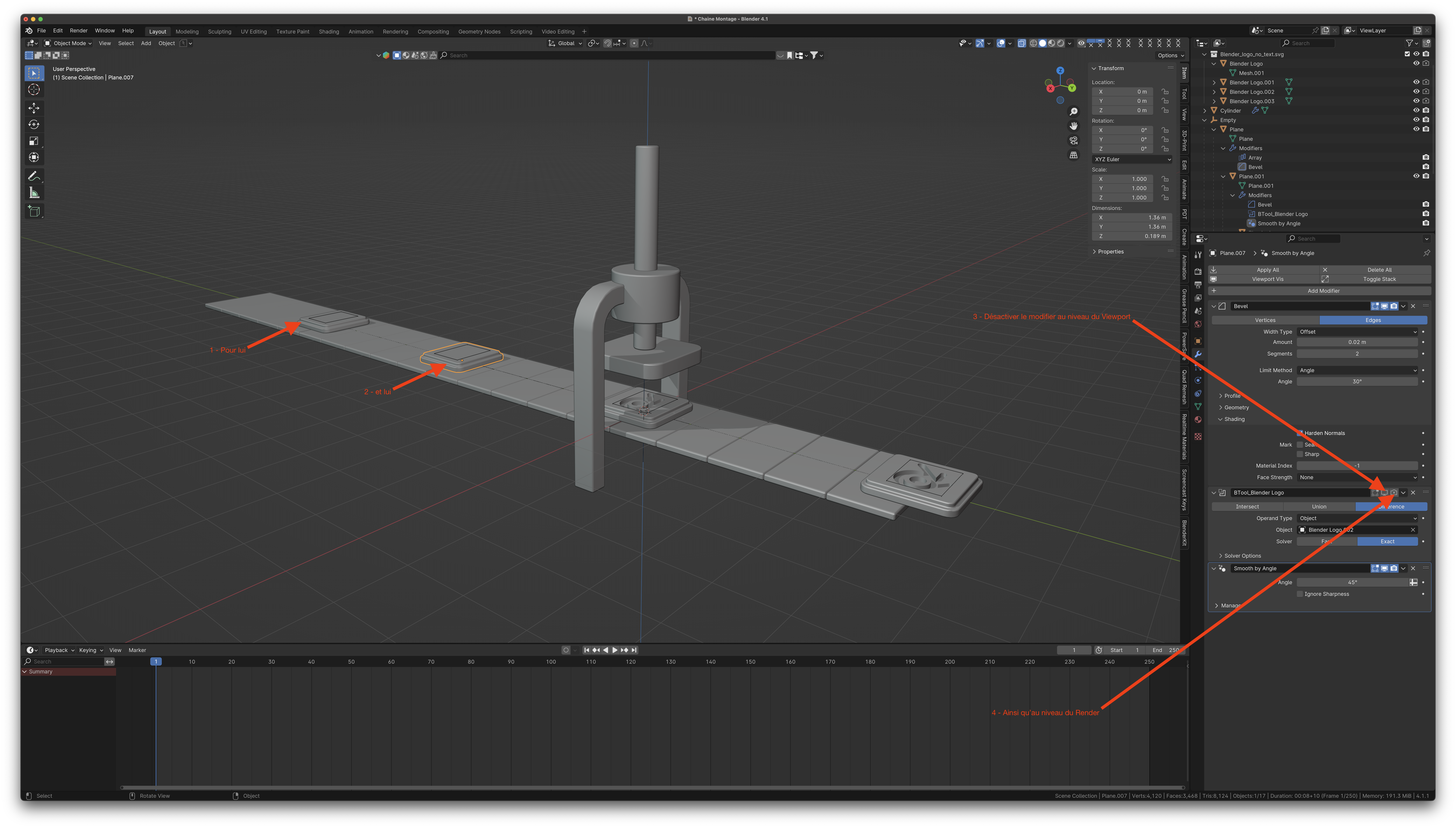The image size is (1456, 828).
Task: Click the Apply All button
Action: pyautogui.click(x=1264, y=270)
